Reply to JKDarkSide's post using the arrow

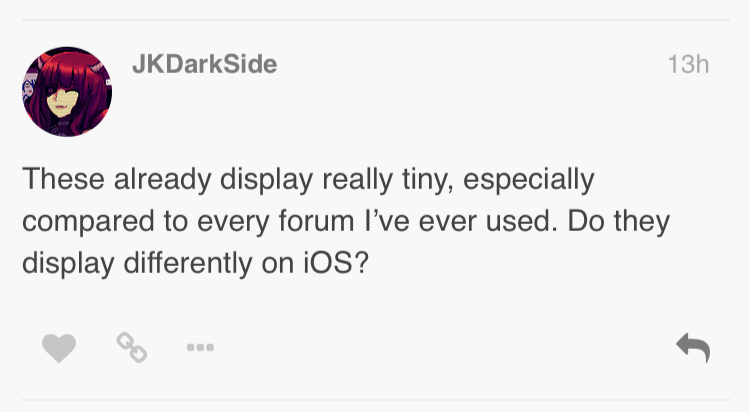(693, 348)
